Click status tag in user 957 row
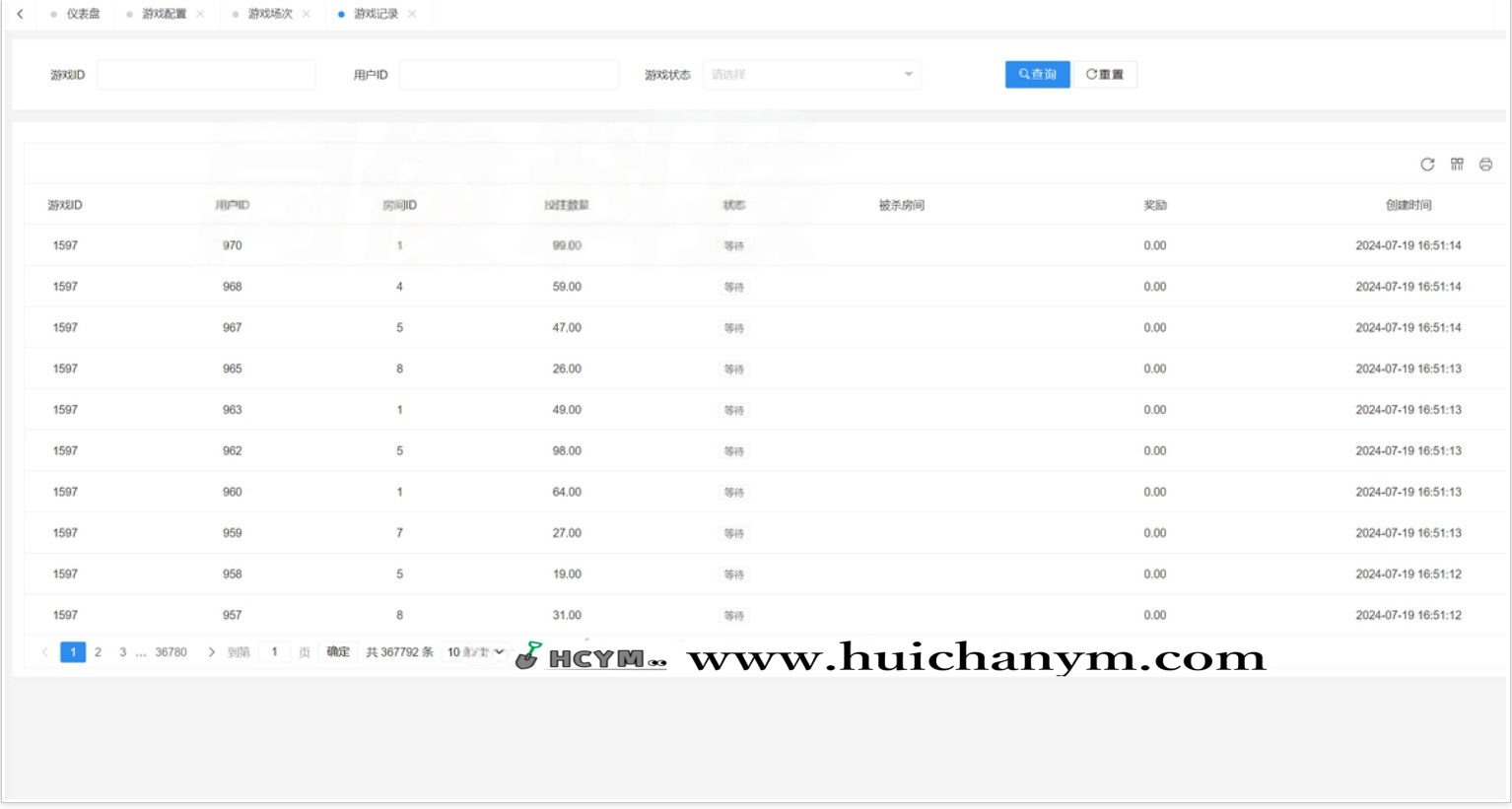 pos(734,616)
